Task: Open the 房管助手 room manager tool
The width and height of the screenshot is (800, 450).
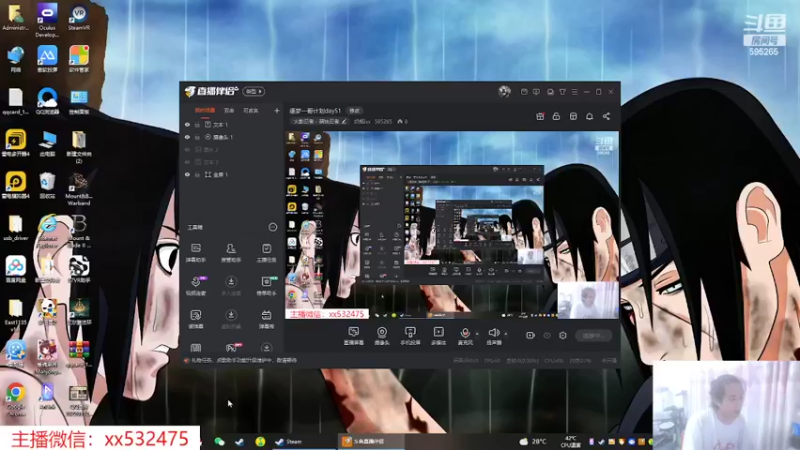Action: click(231, 253)
